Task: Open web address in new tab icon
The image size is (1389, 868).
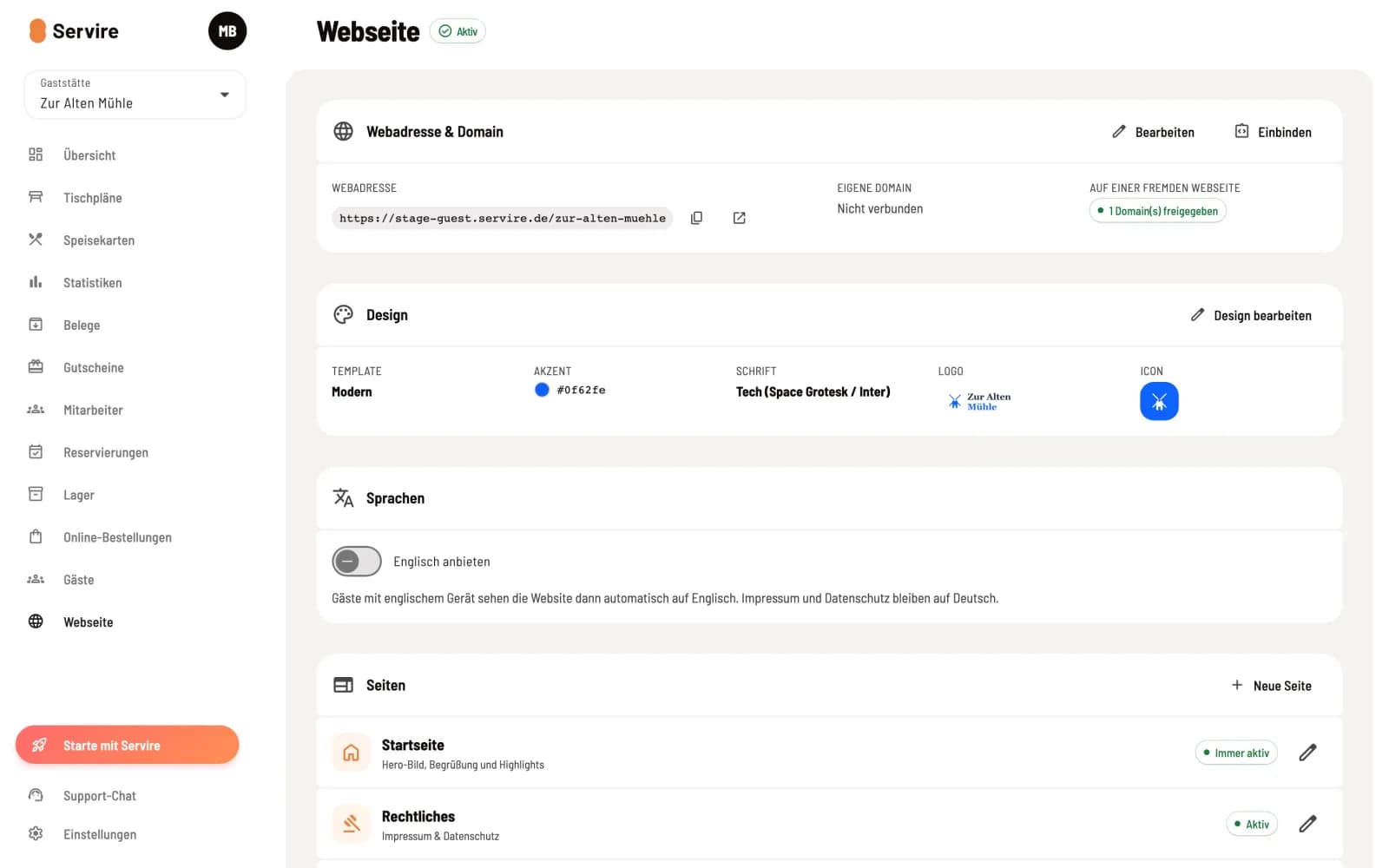Action: (739, 218)
